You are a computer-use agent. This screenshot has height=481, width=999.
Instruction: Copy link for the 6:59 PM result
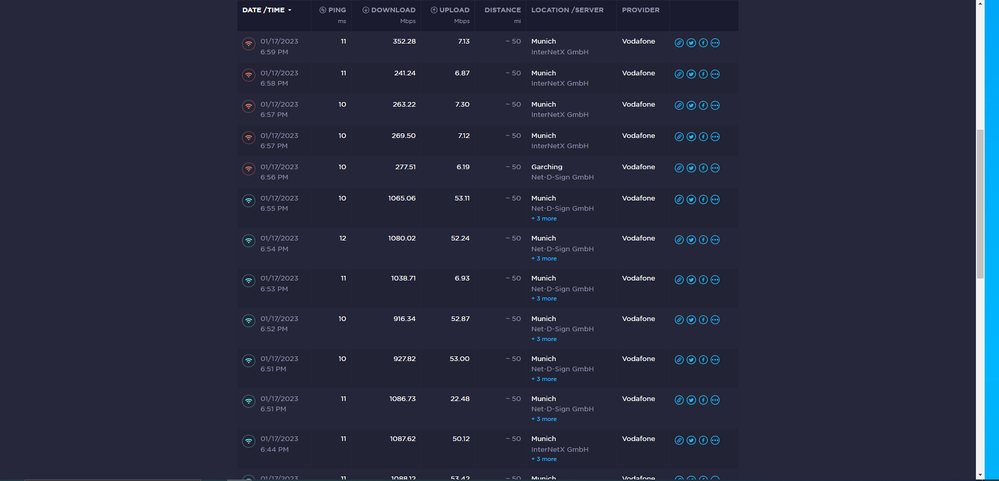(x=679, y=43)
